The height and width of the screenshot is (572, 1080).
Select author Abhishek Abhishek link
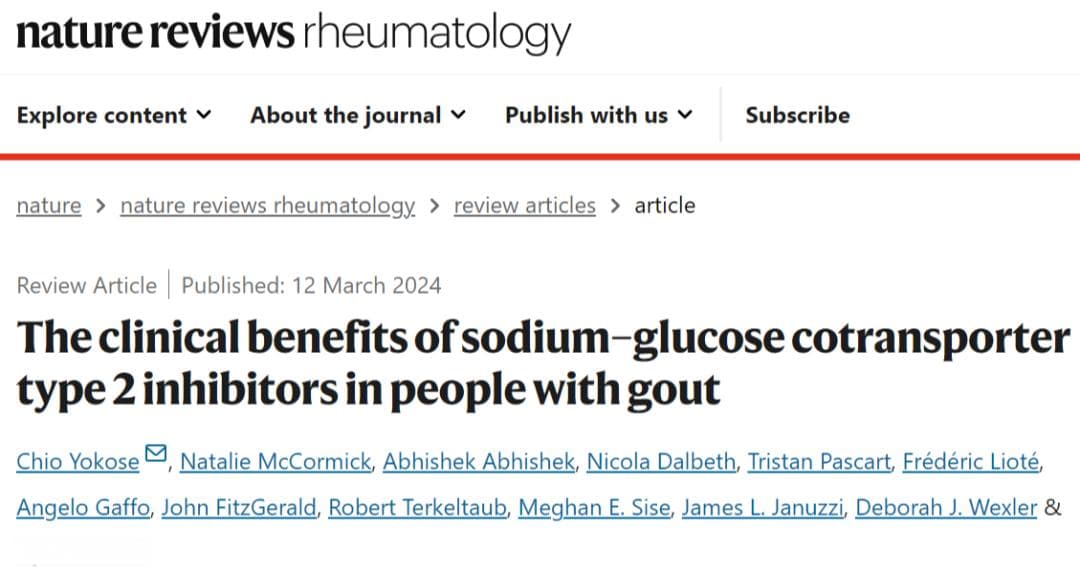(479, 461)
